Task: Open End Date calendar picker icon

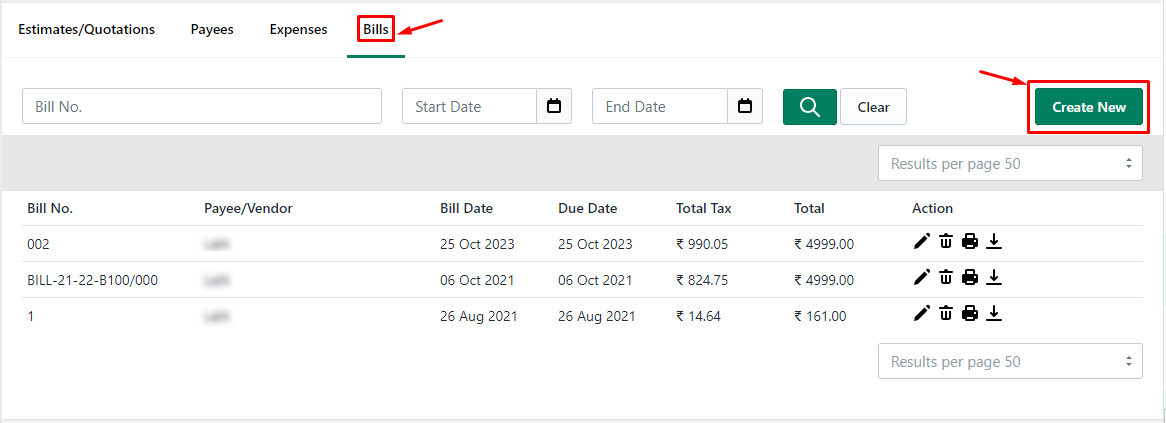Action: (x=744, y=106)
